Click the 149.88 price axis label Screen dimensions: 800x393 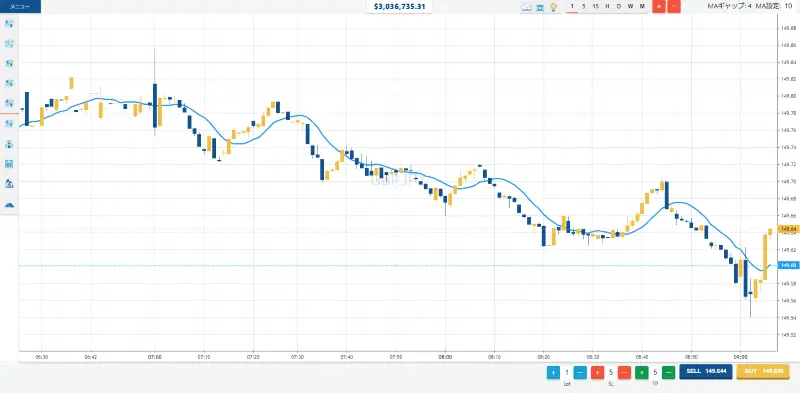(x=789, y=28)
